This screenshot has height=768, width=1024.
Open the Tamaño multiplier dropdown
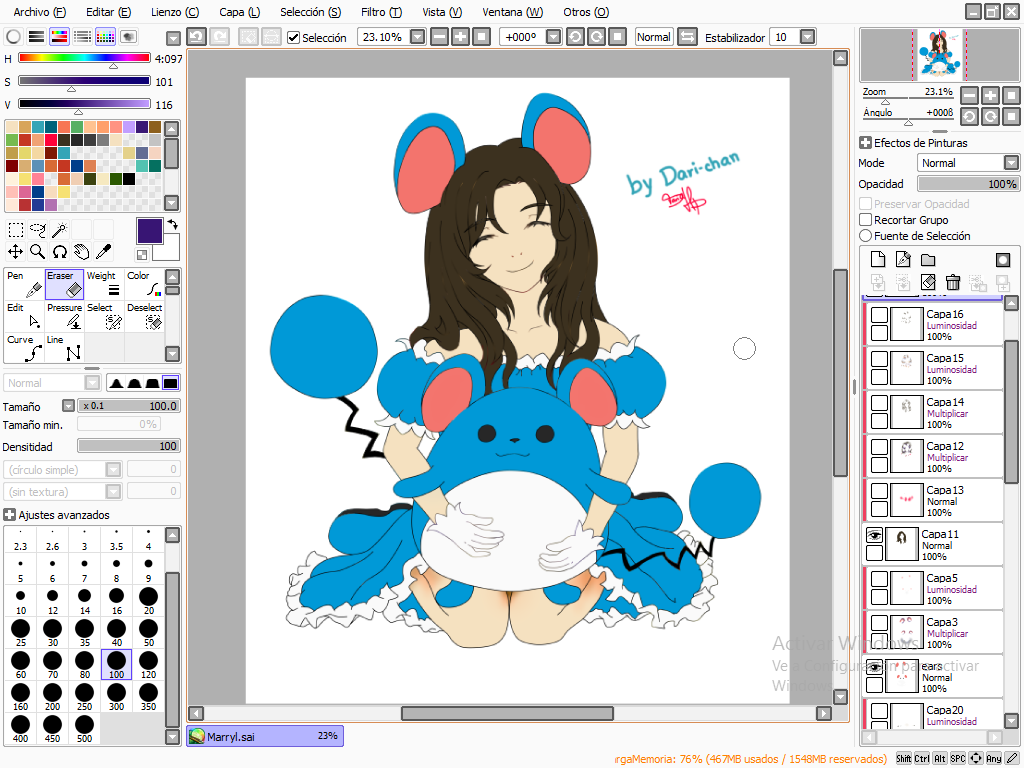pos(68,406)
